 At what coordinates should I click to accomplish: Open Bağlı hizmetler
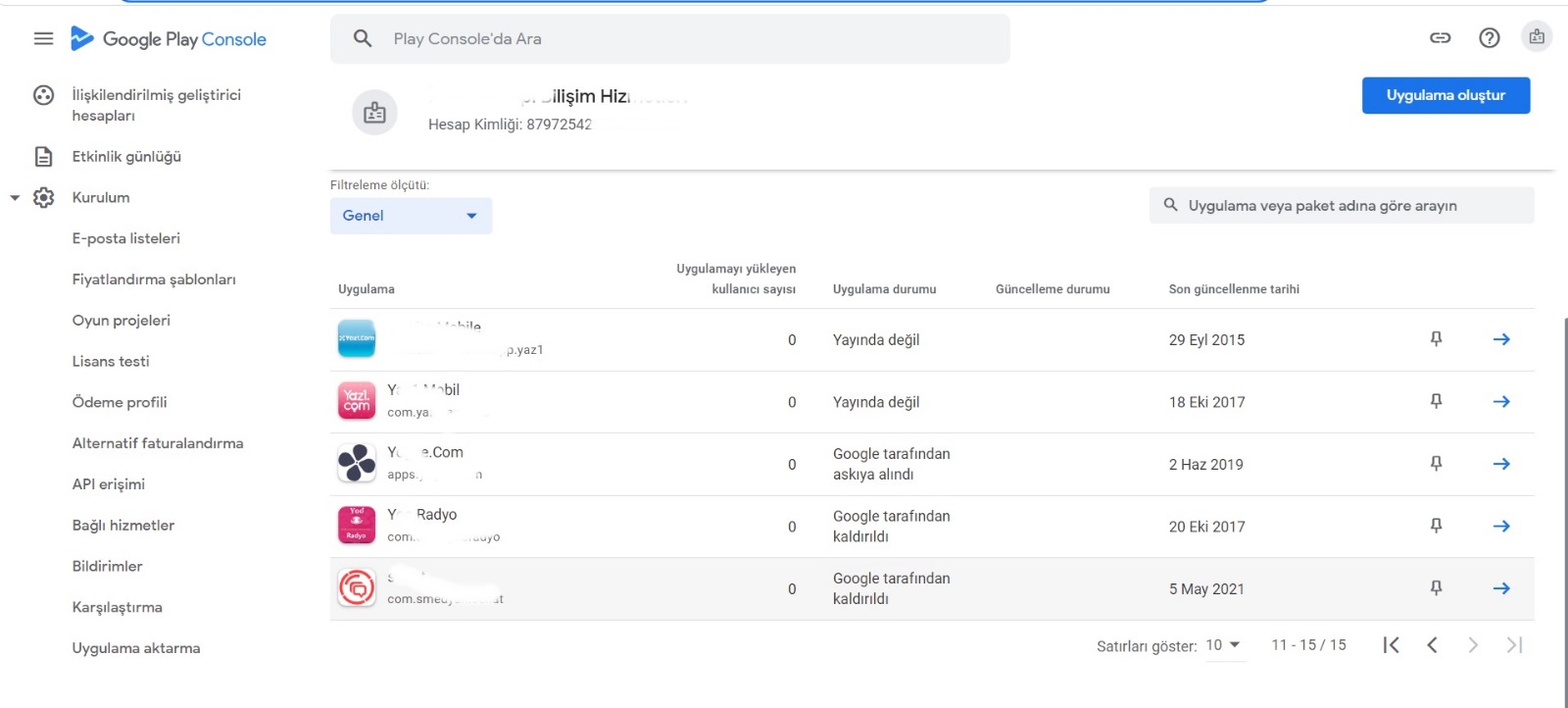123,526
